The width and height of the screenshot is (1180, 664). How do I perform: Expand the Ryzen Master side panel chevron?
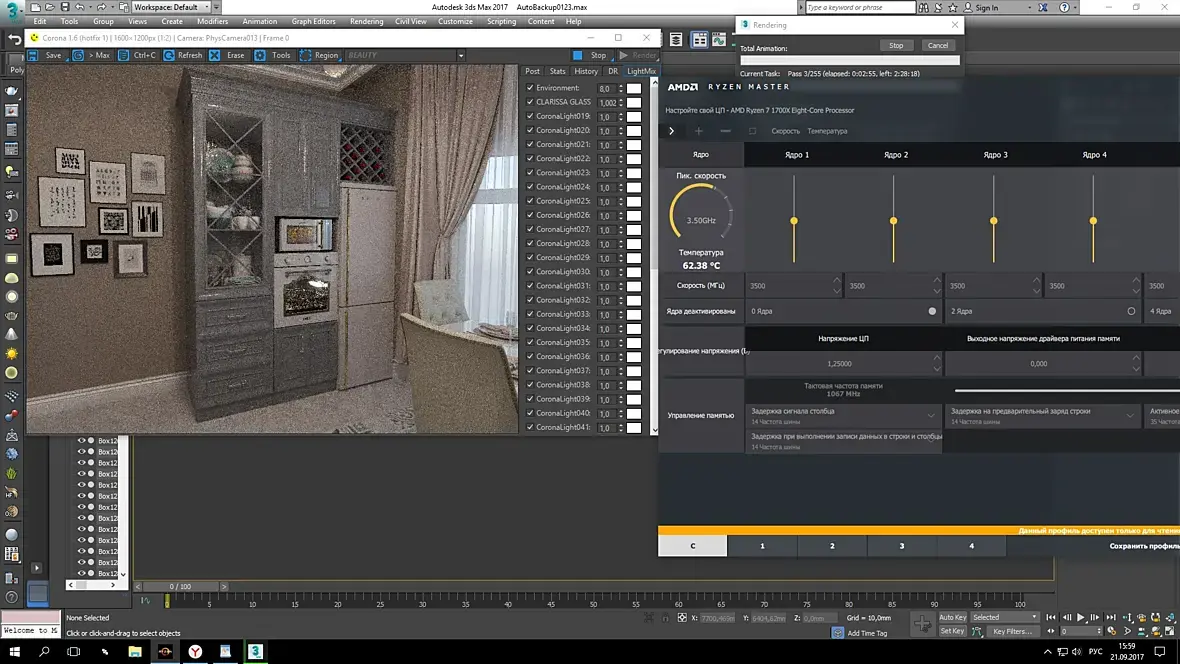click(671, 131)
